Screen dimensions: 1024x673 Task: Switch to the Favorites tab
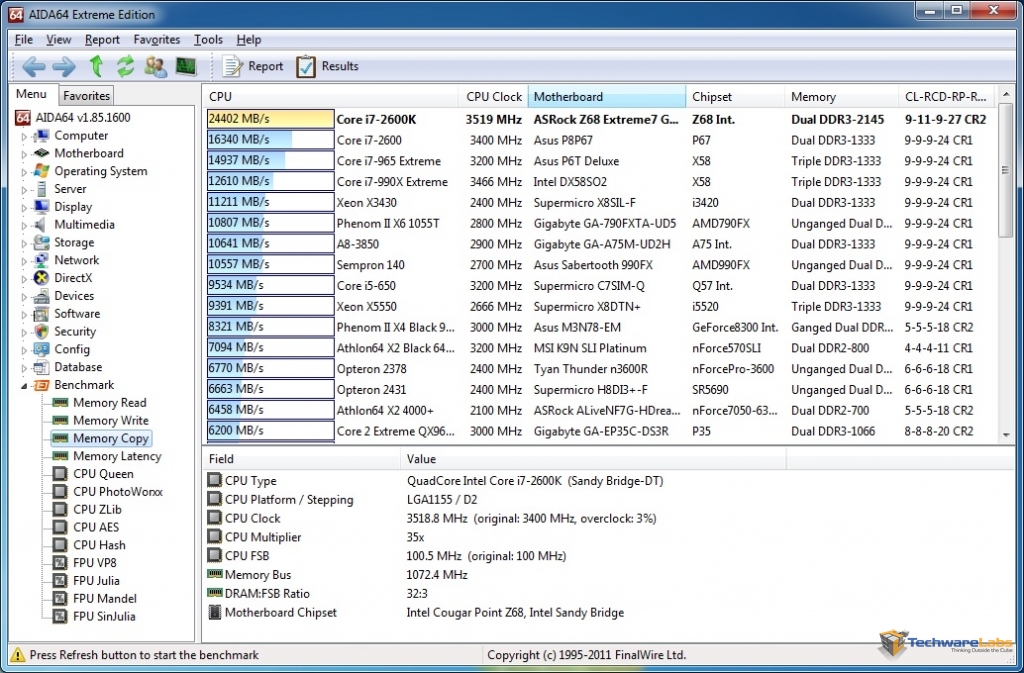[x=86, y=96]
